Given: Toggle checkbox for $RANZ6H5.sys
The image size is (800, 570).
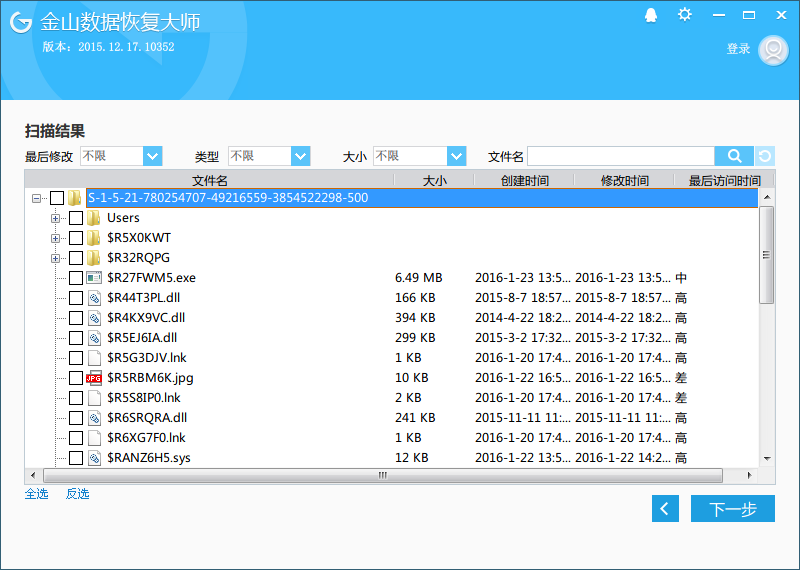Looking at the screenshot, I should (x=76, y=458).
